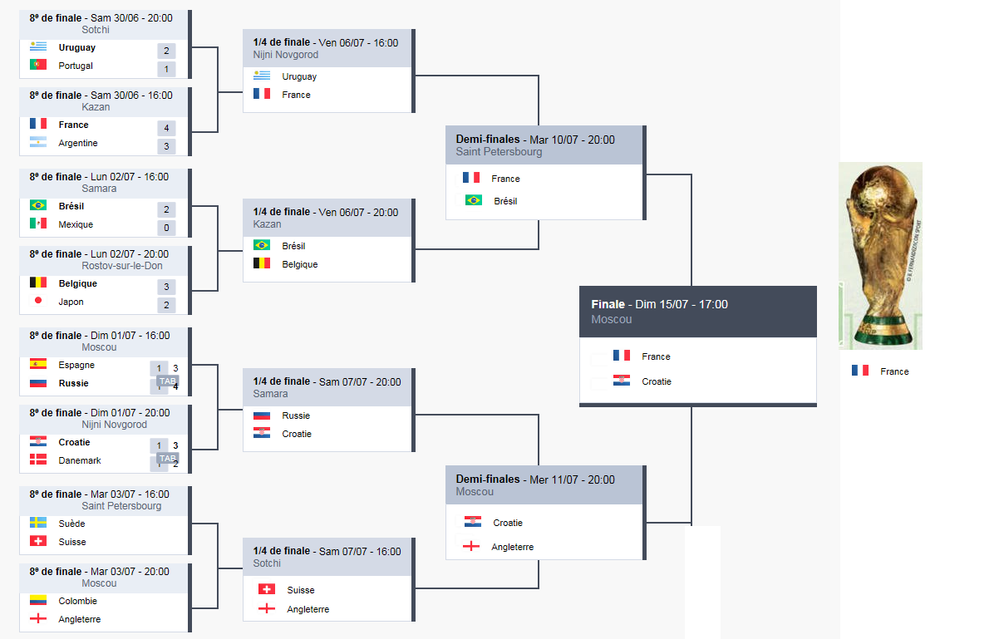
Task: Open Demi-finales Mar 10/07 Saint Petersbourg header
Action: [545, 145]
